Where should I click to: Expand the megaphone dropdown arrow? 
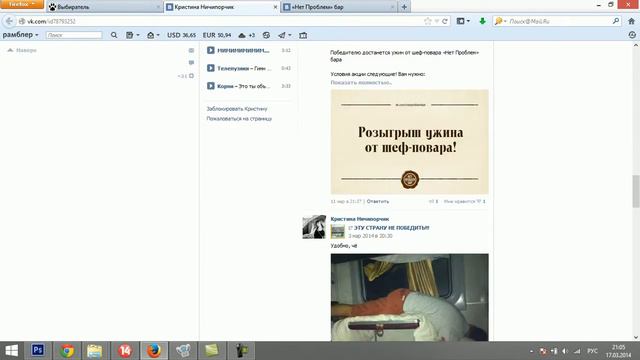tap(290, 35)
